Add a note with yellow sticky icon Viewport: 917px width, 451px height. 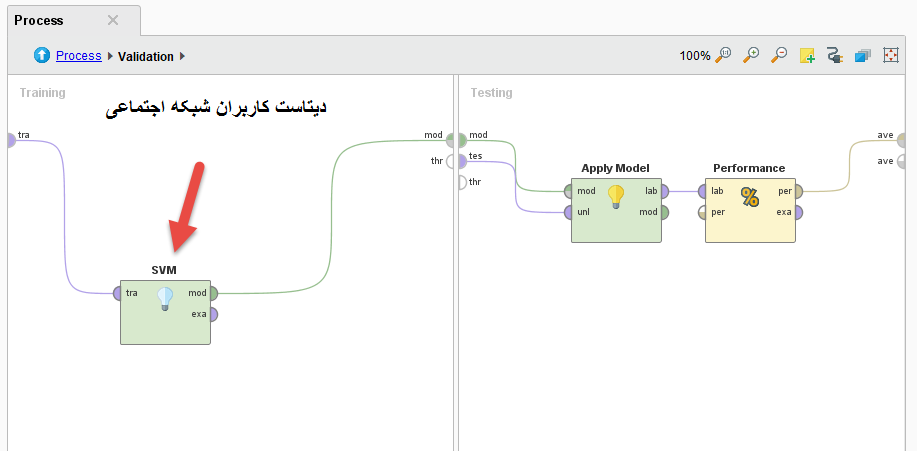(x=807, y=56)
